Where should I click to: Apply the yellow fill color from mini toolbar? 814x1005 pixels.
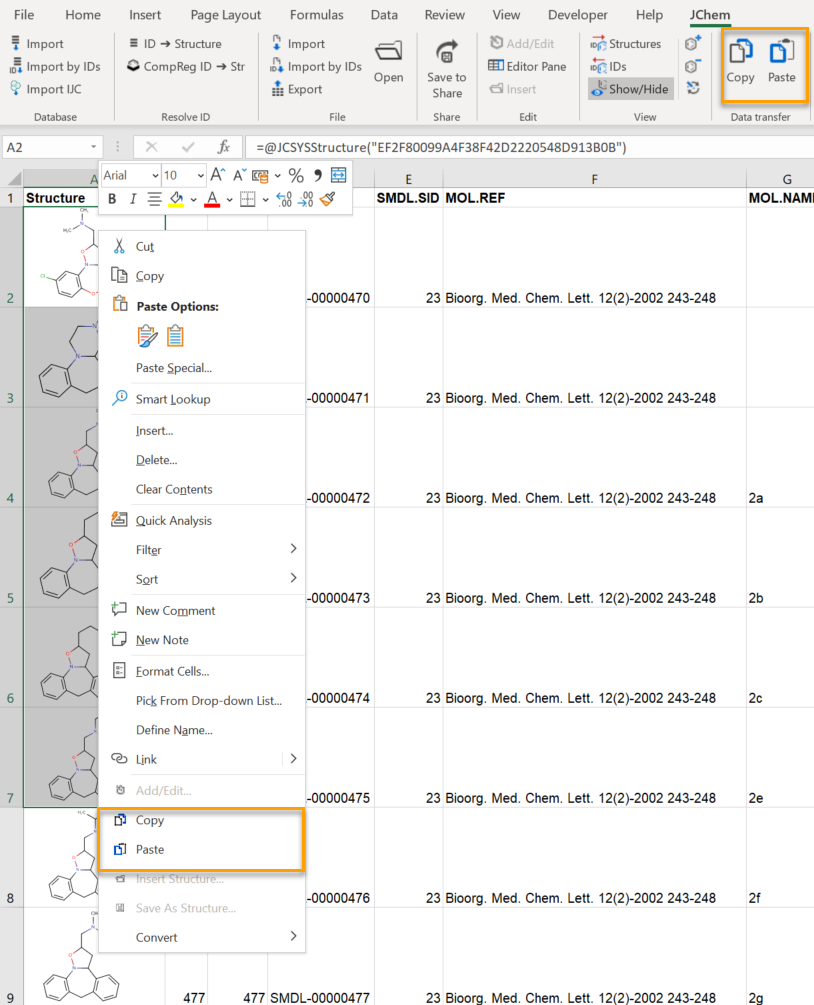(176, 199)
